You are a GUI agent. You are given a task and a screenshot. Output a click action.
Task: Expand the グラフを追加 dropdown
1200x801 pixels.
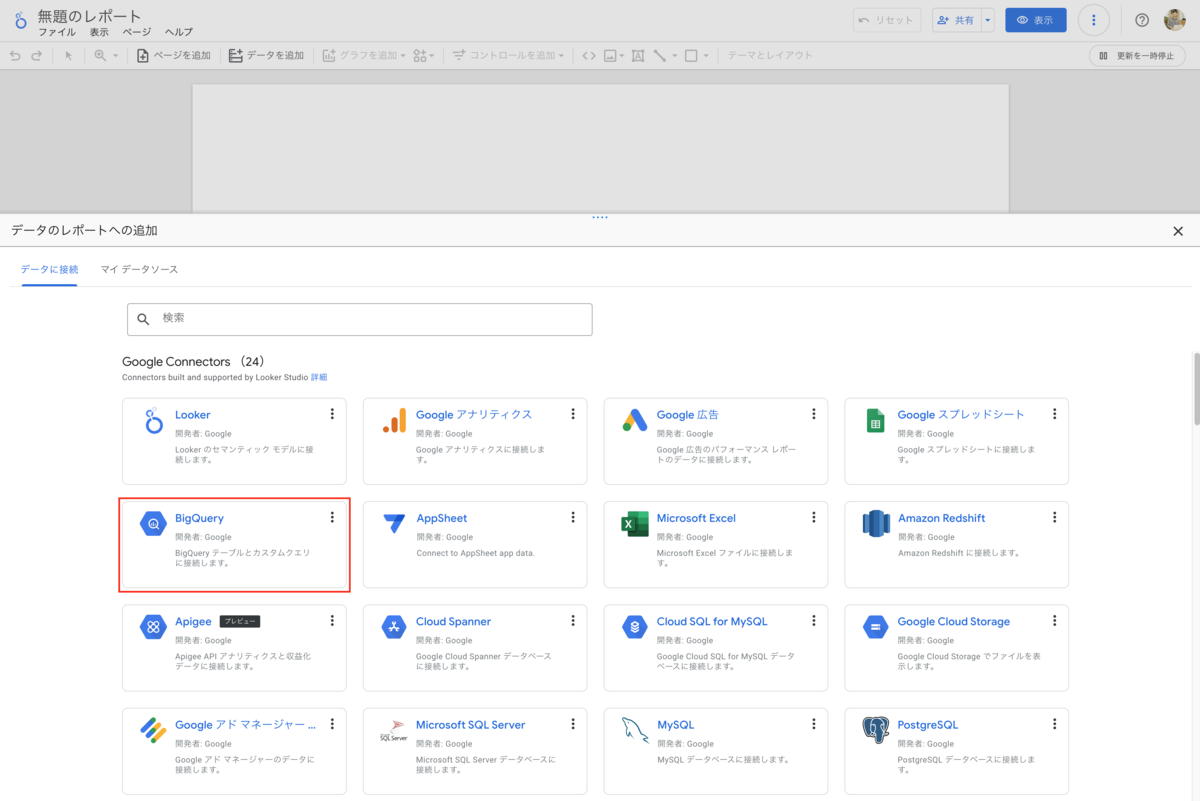click(x=403, y=56)
